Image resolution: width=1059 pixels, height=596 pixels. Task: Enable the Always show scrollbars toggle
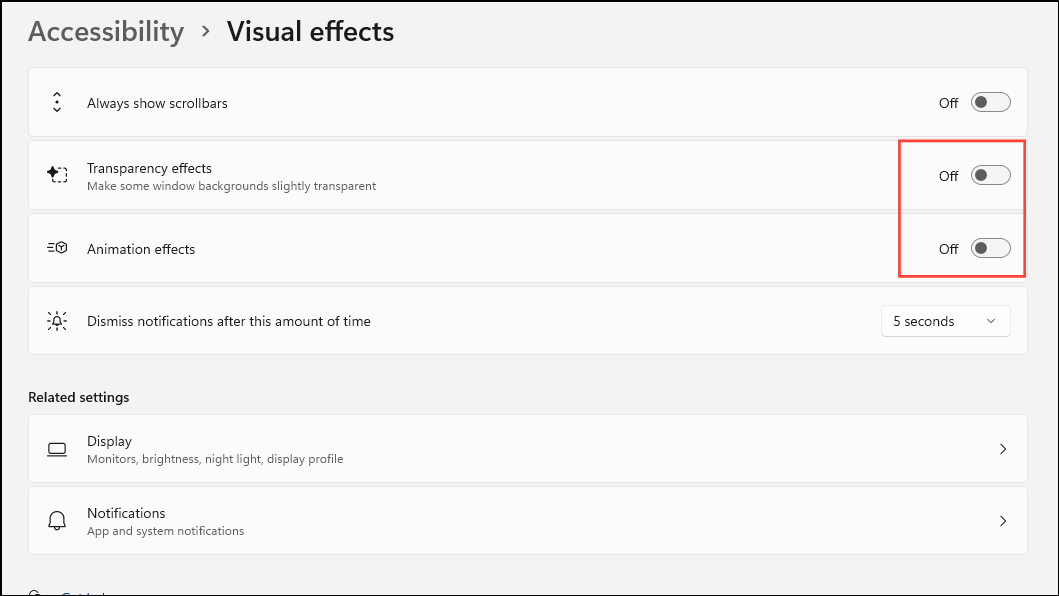(990, 102)
